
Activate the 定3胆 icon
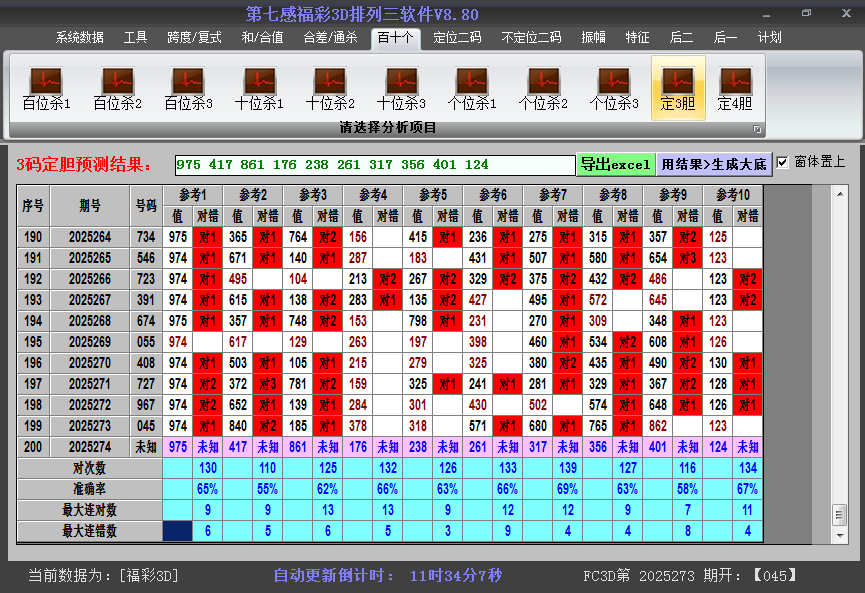click(678, 88)
